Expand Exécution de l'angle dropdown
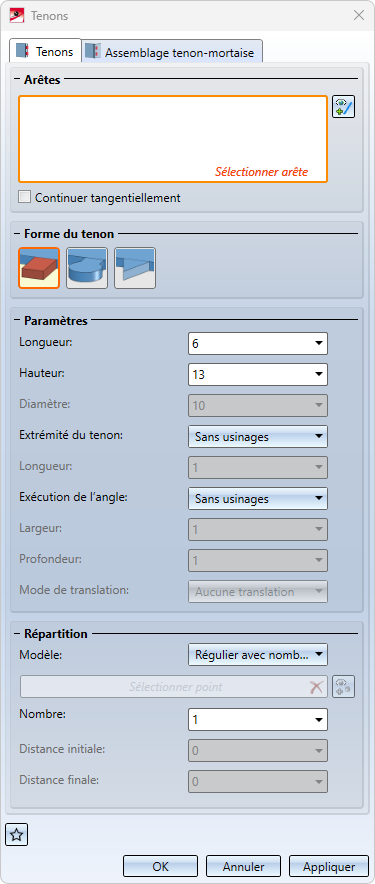Screen dimensions: 375x884 pos(258,498)
